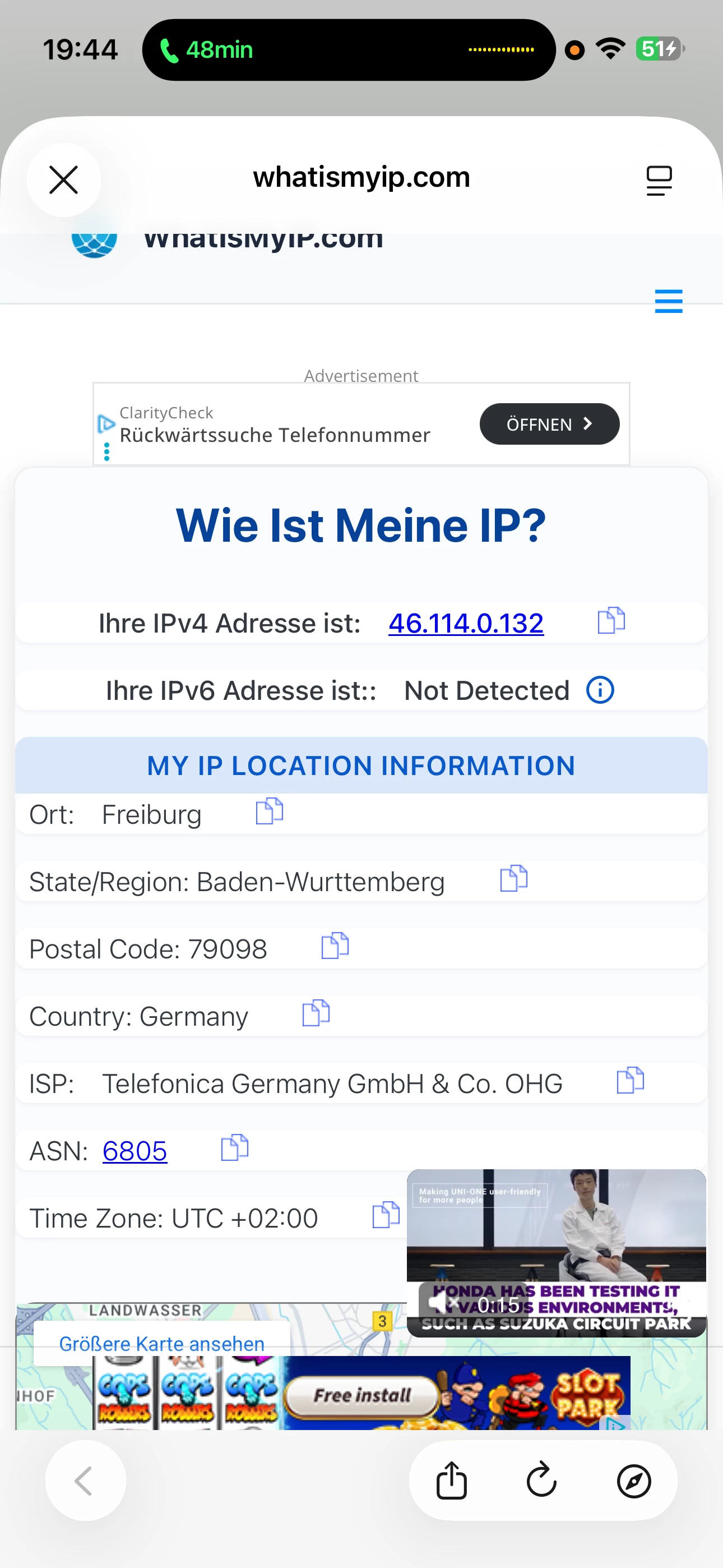Open the blue hamburger menu
Viewport: 723px width, 1568px height.
[668, 301]
